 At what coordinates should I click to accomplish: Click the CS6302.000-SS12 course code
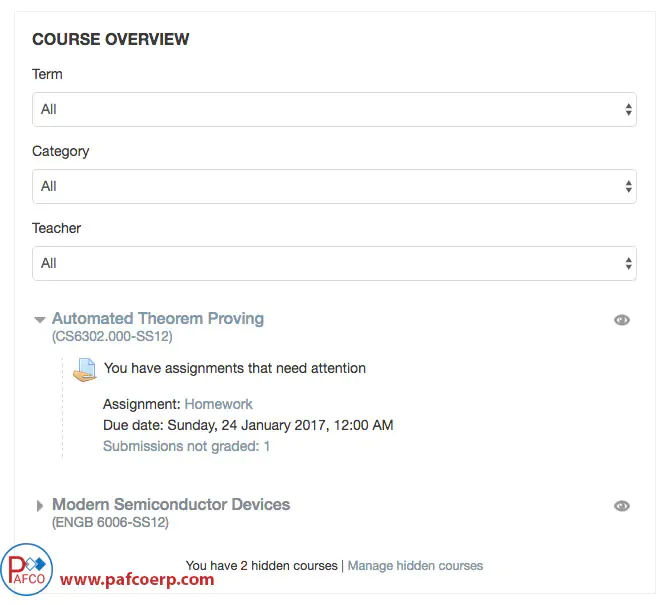coord(112,337)
